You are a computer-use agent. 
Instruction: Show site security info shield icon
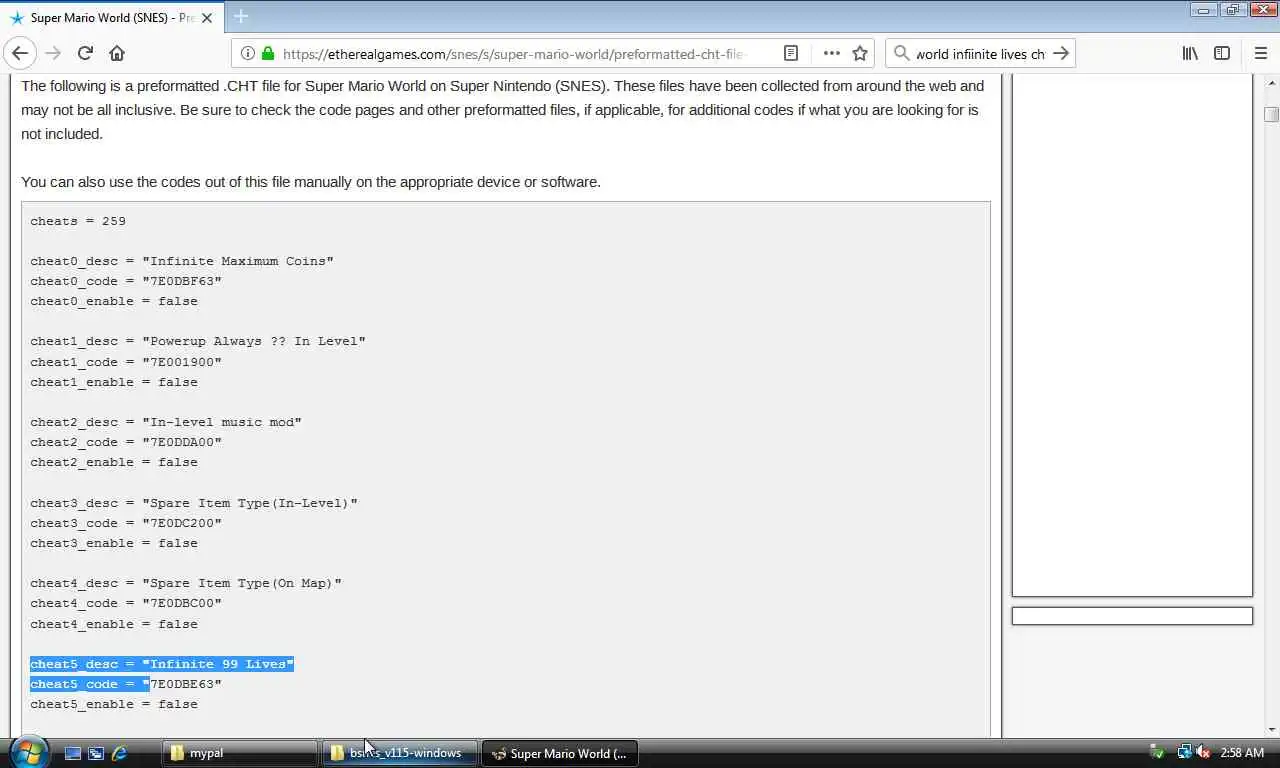(249, 53)
